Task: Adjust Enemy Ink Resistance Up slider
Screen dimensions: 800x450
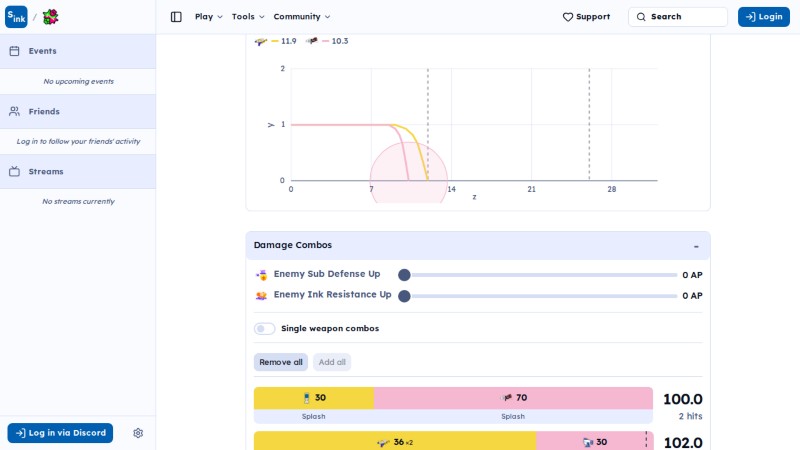Action: click(x=538, y=296)
